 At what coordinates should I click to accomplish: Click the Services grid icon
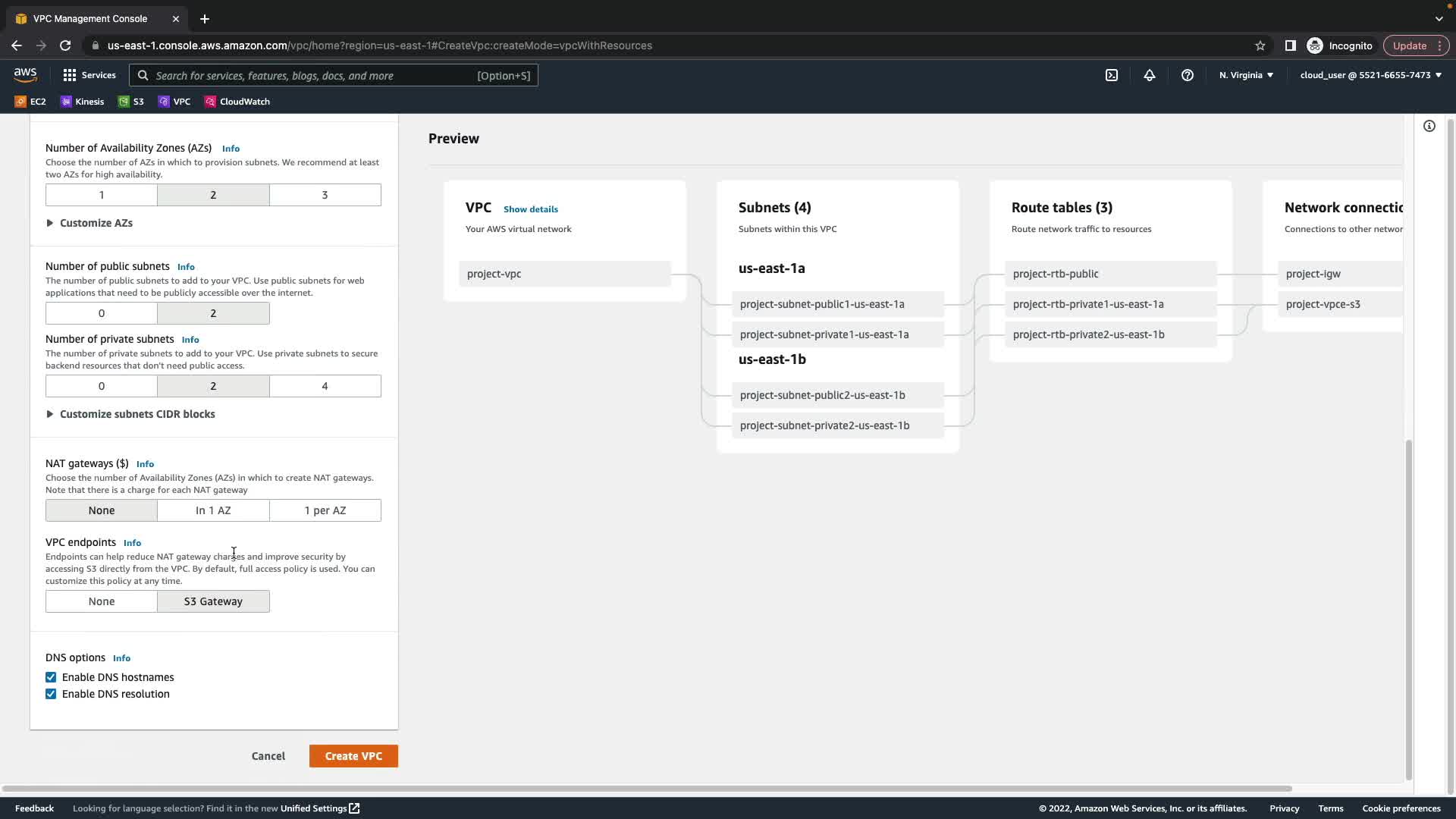point(70,75)
